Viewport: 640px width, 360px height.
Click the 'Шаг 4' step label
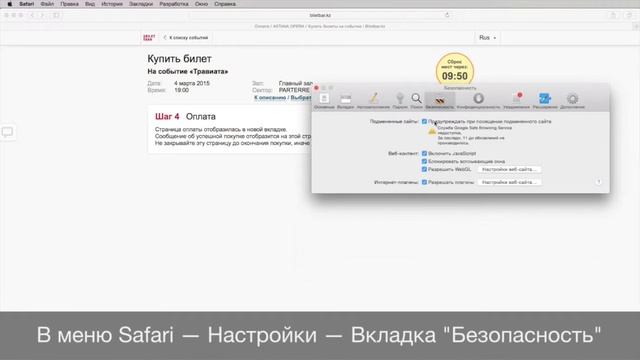(167, 117)
